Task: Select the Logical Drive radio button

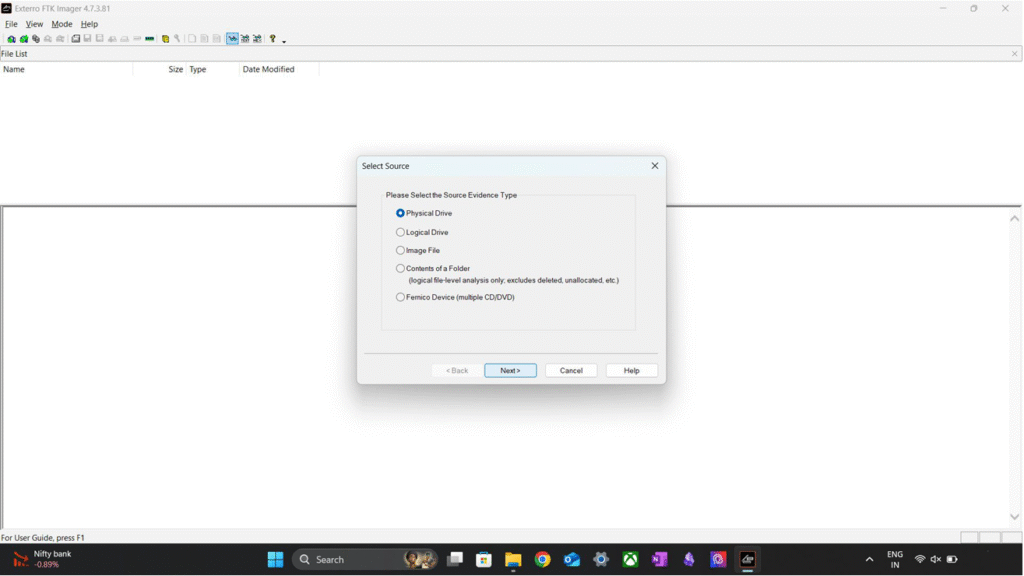Action: coord(401,232)
